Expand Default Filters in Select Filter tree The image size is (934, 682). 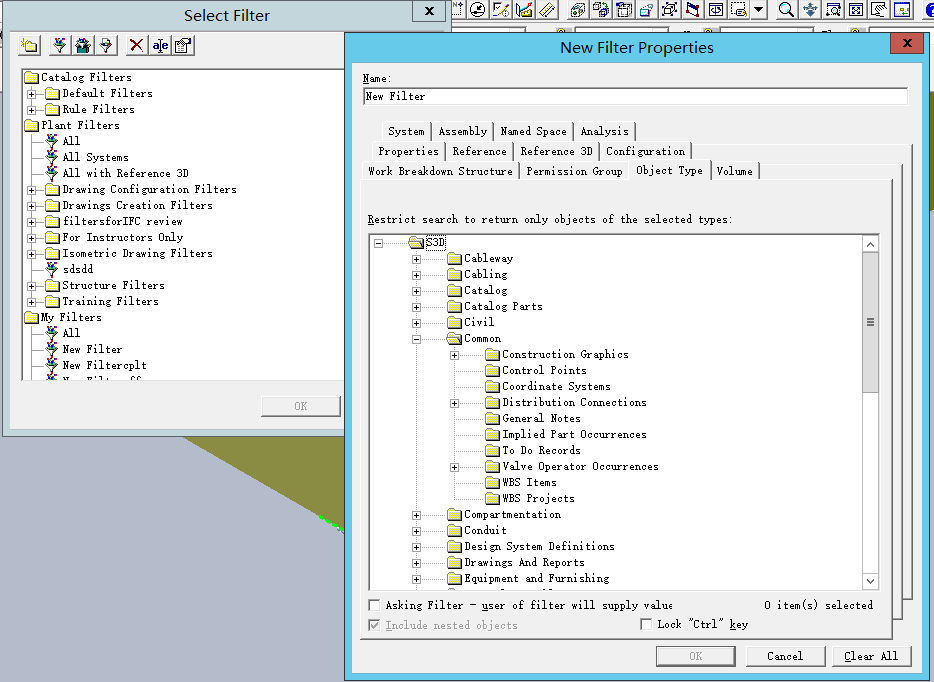32,94
